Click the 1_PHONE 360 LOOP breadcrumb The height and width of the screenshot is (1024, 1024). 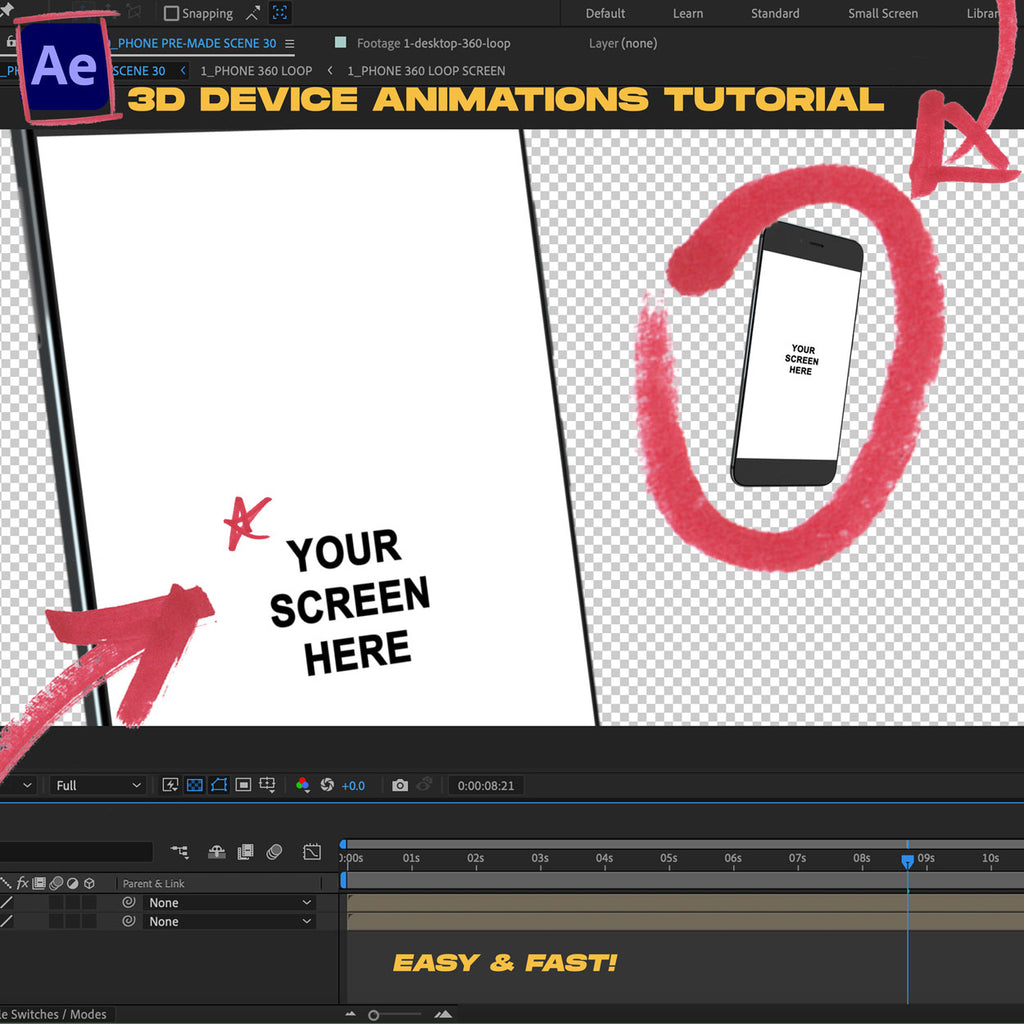[x=256, y=71]
